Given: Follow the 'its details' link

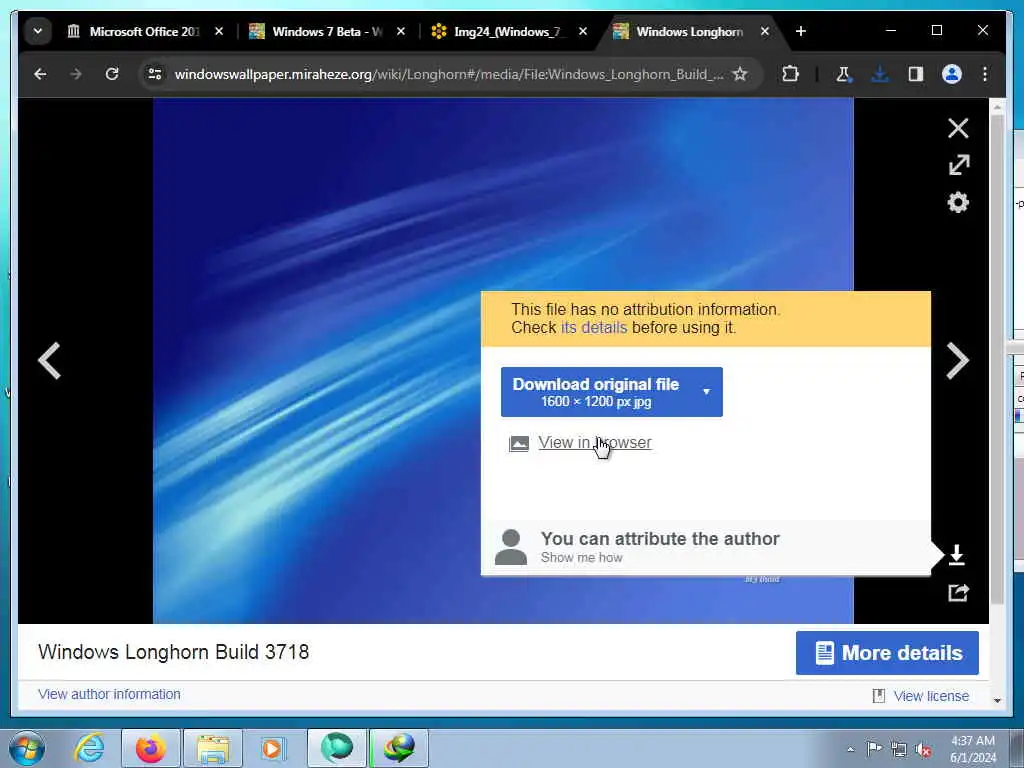Looking at the screenshot, I should coord(594,328).
